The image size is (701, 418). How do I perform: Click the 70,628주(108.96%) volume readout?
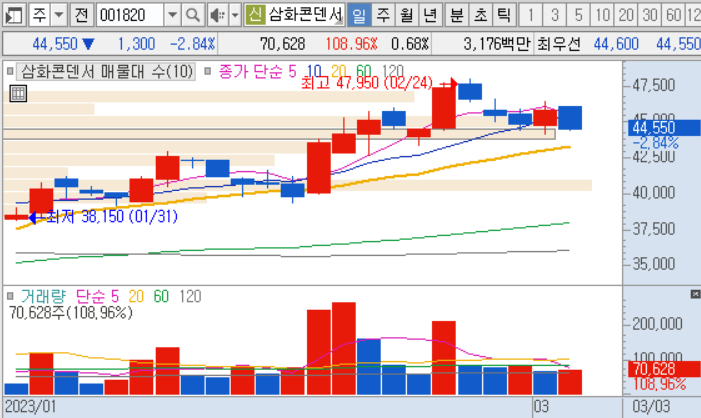point(71,312)
